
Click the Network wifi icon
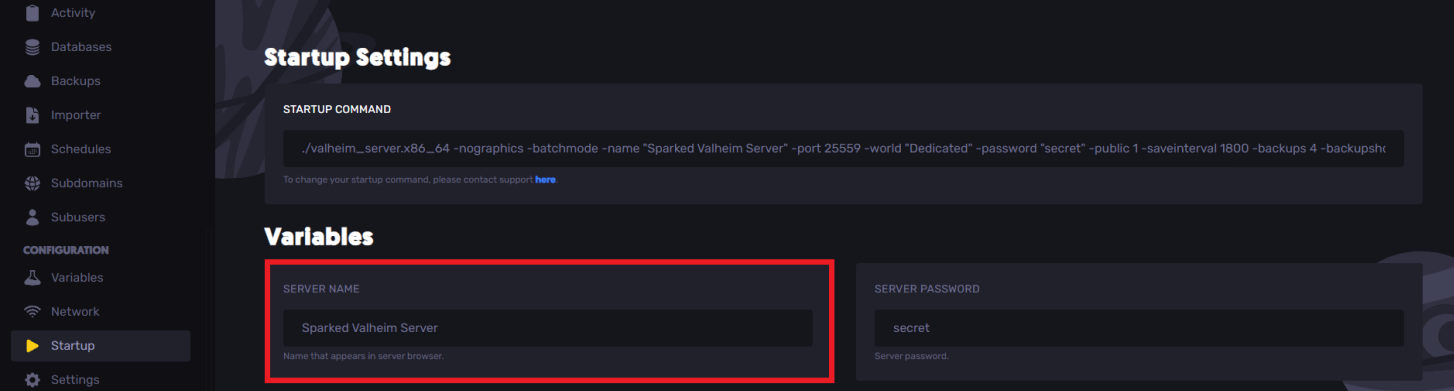tap(32, 311)
